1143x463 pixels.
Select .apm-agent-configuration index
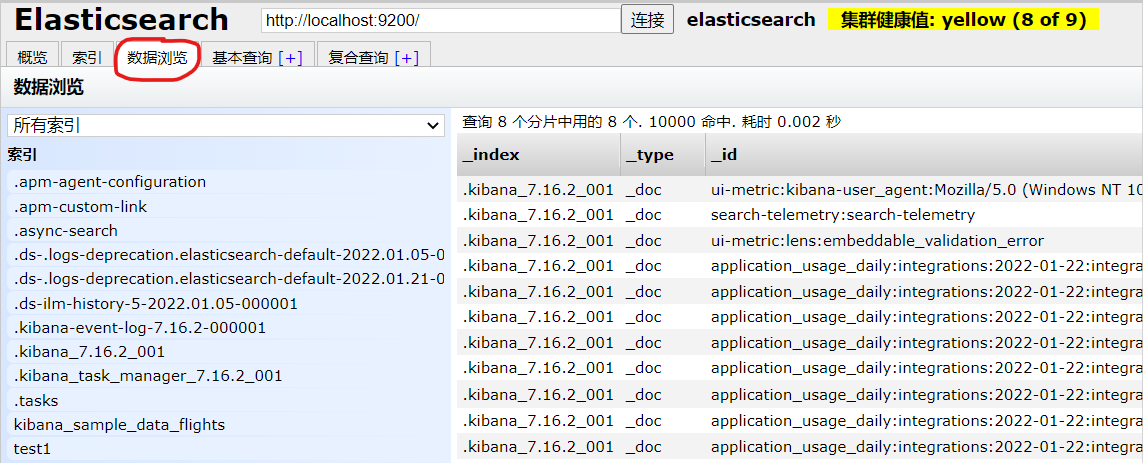[227, 182]
